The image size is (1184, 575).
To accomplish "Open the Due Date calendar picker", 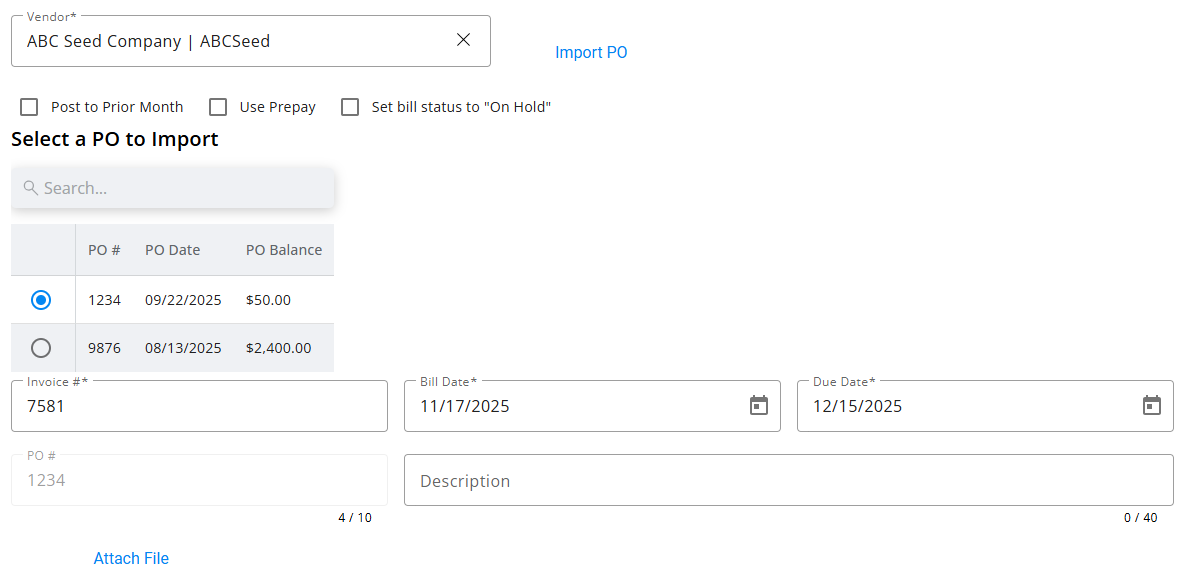I will pos(1152,405).
